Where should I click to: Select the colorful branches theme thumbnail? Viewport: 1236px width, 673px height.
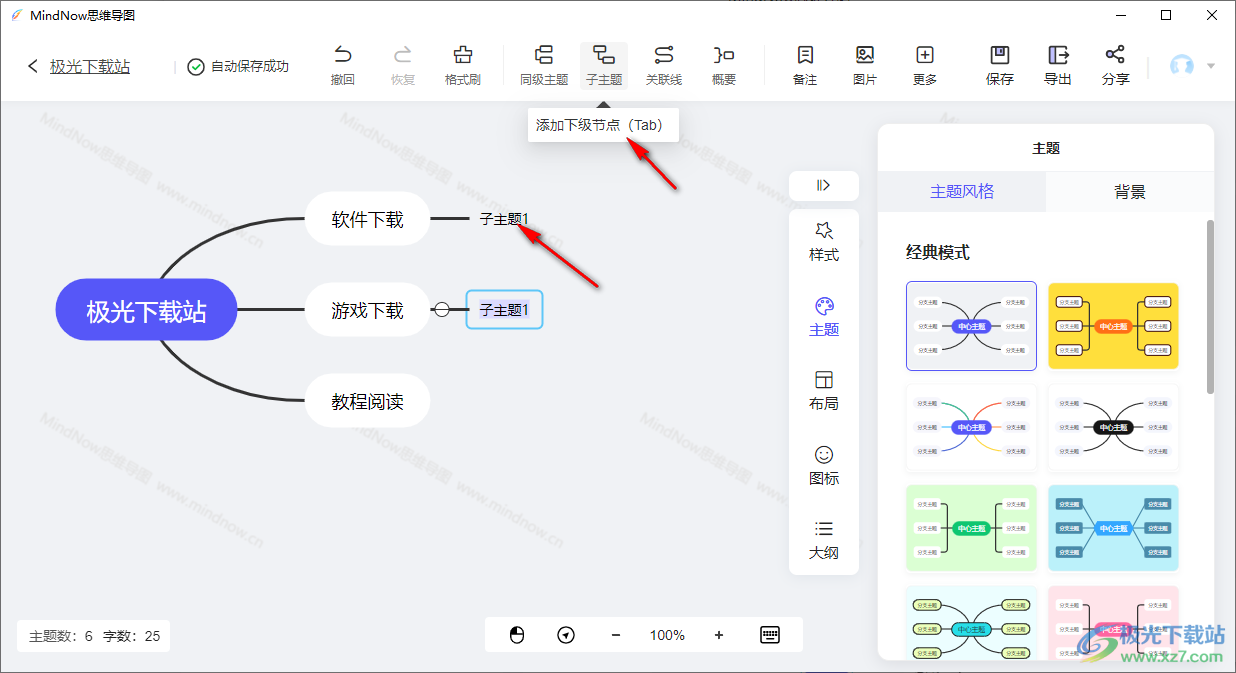pyautogui.click(x=971, y=428)
